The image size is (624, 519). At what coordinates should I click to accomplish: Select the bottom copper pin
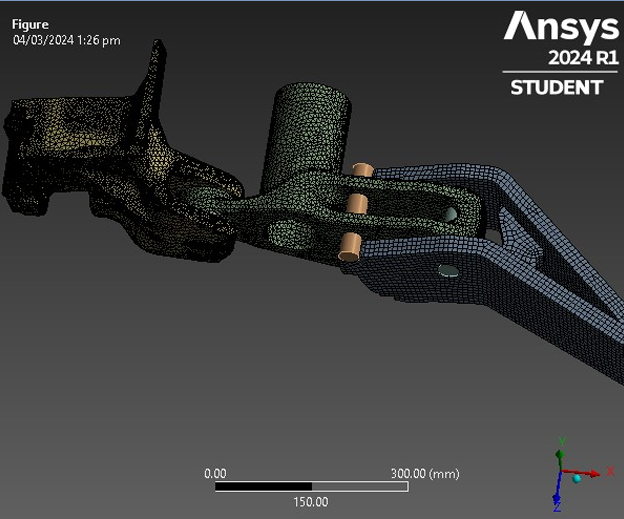pos(349,245)
